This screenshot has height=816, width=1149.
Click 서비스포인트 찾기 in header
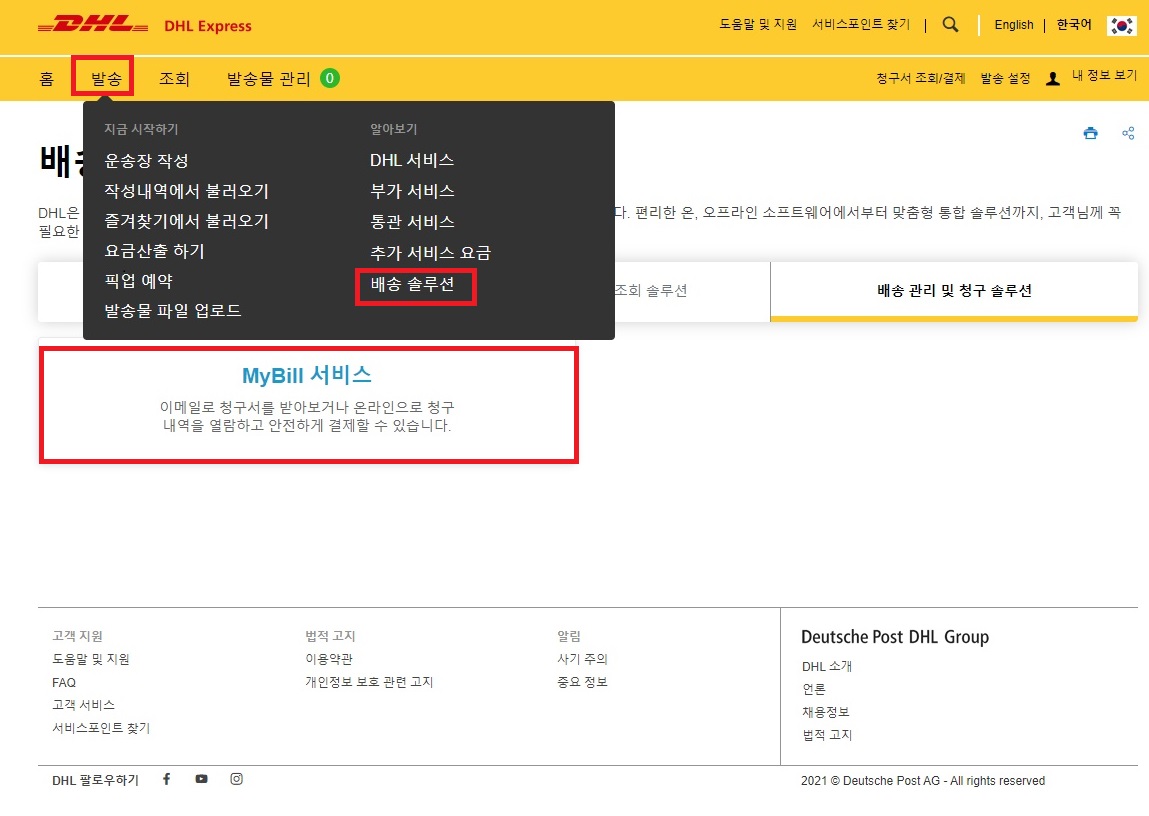[861, 24]
